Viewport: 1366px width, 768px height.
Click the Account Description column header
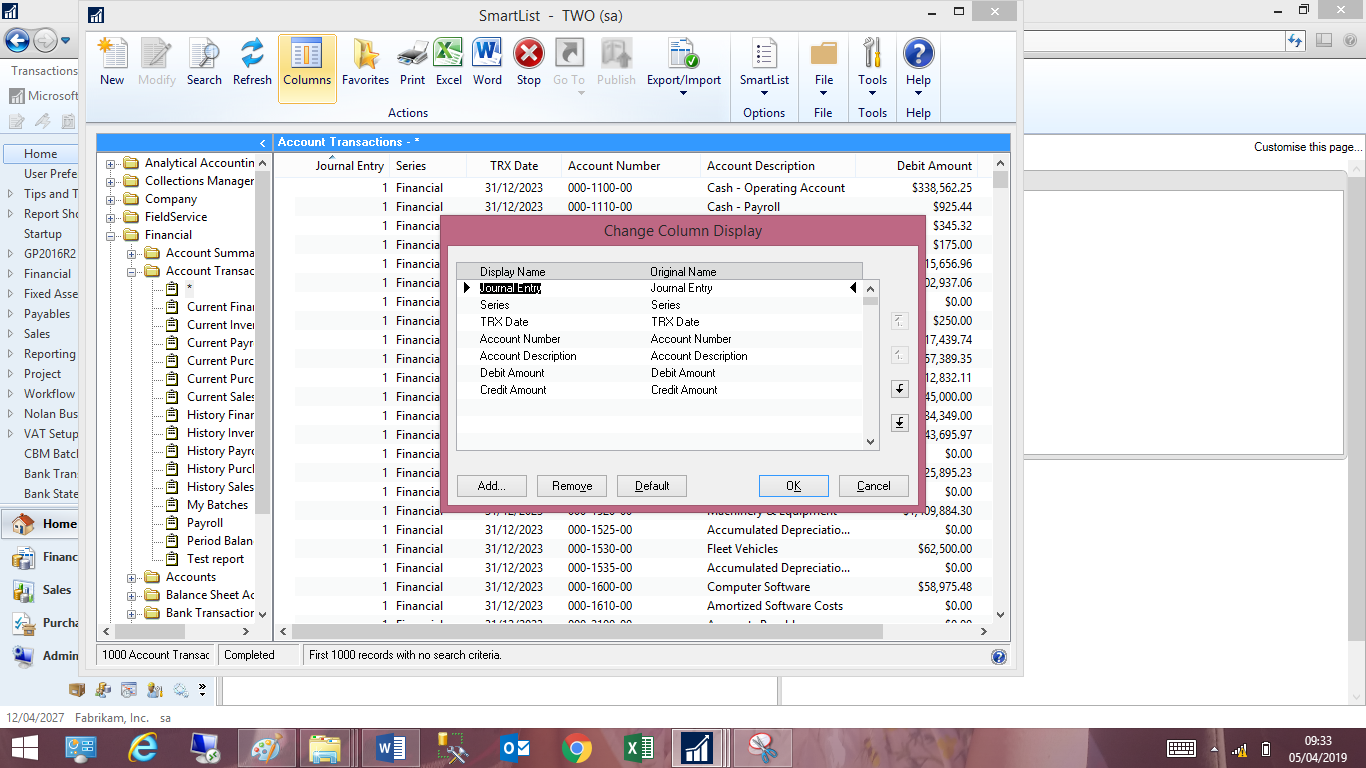pyautogui.click(x=777, y=166)
